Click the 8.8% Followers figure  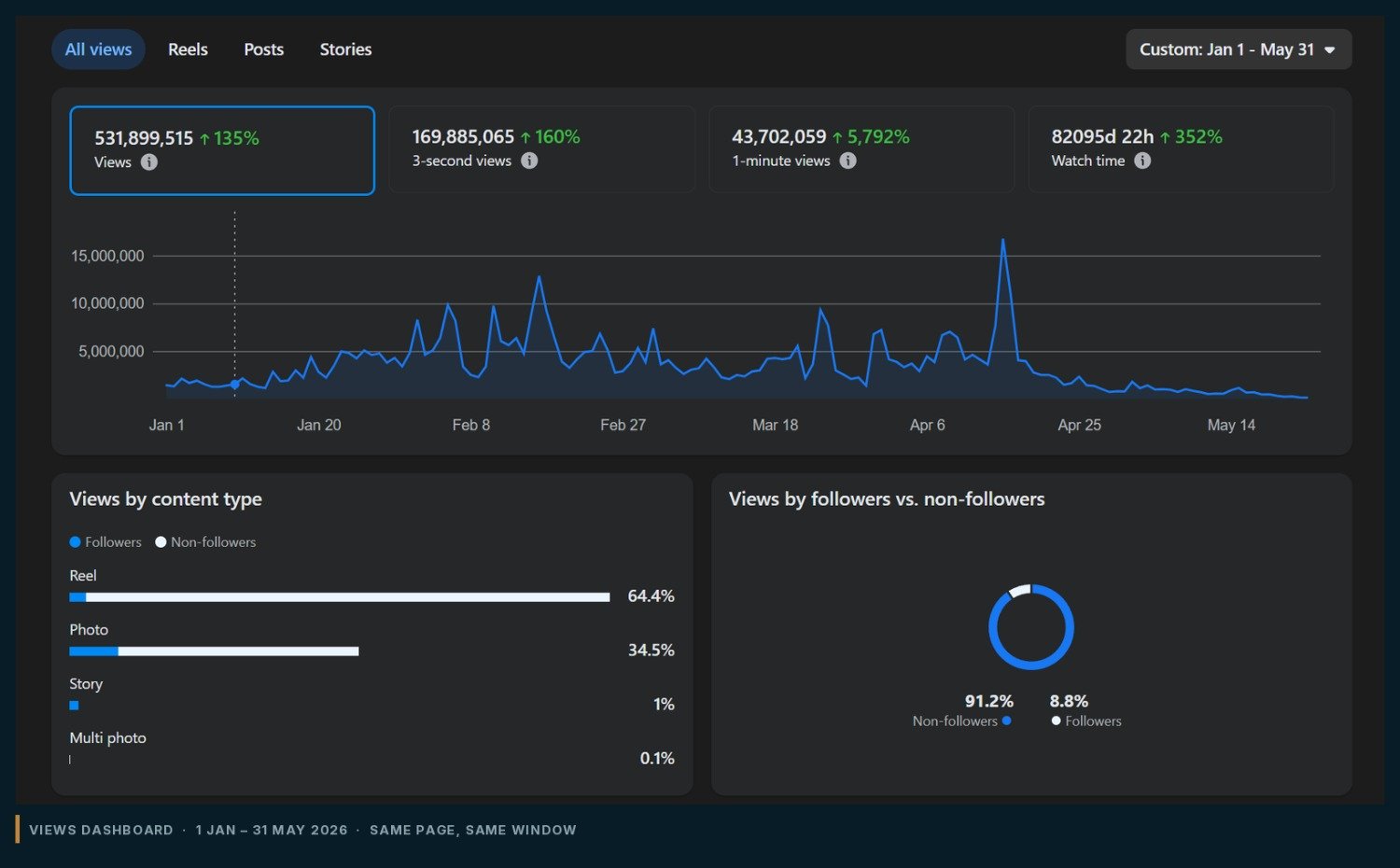click(1069, 701)
